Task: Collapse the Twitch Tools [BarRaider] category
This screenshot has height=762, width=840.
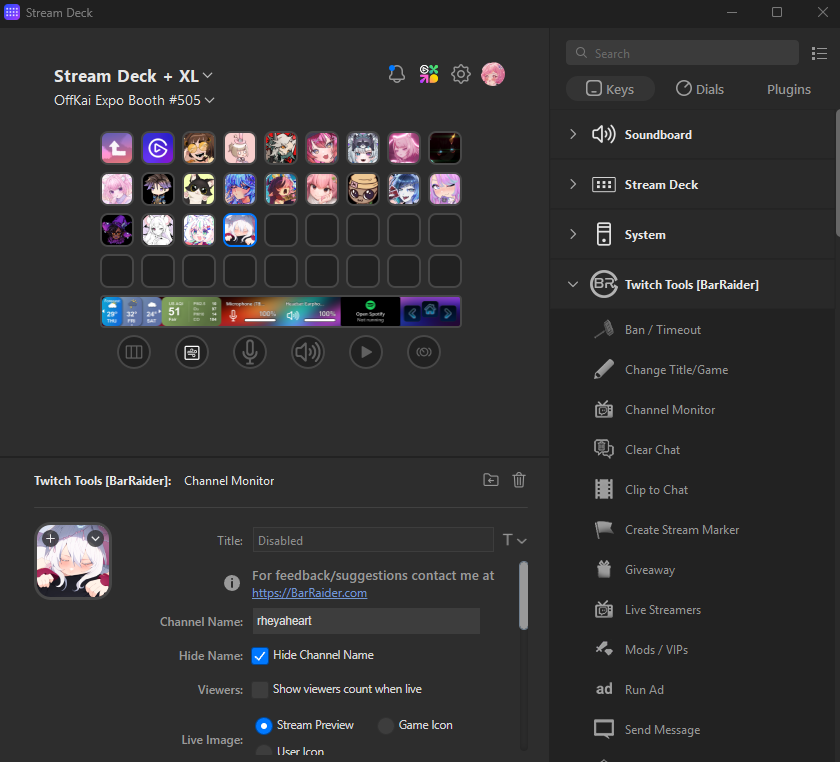Action: coord(573,284)
